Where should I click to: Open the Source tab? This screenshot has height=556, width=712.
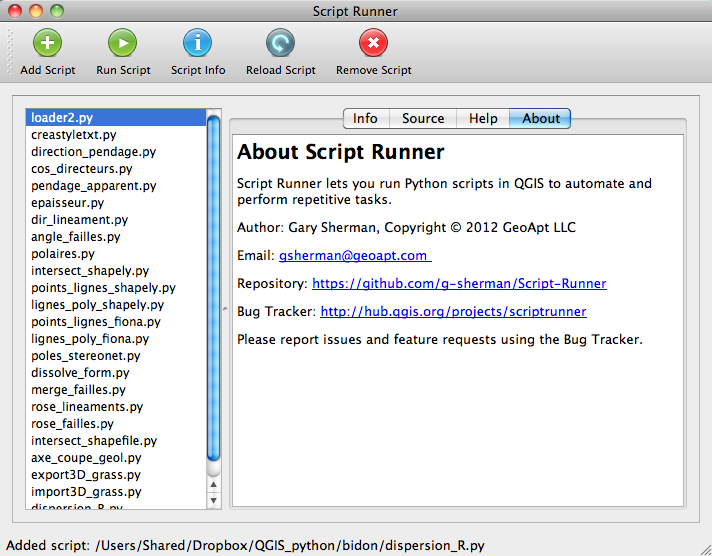(x=422, y=118)
